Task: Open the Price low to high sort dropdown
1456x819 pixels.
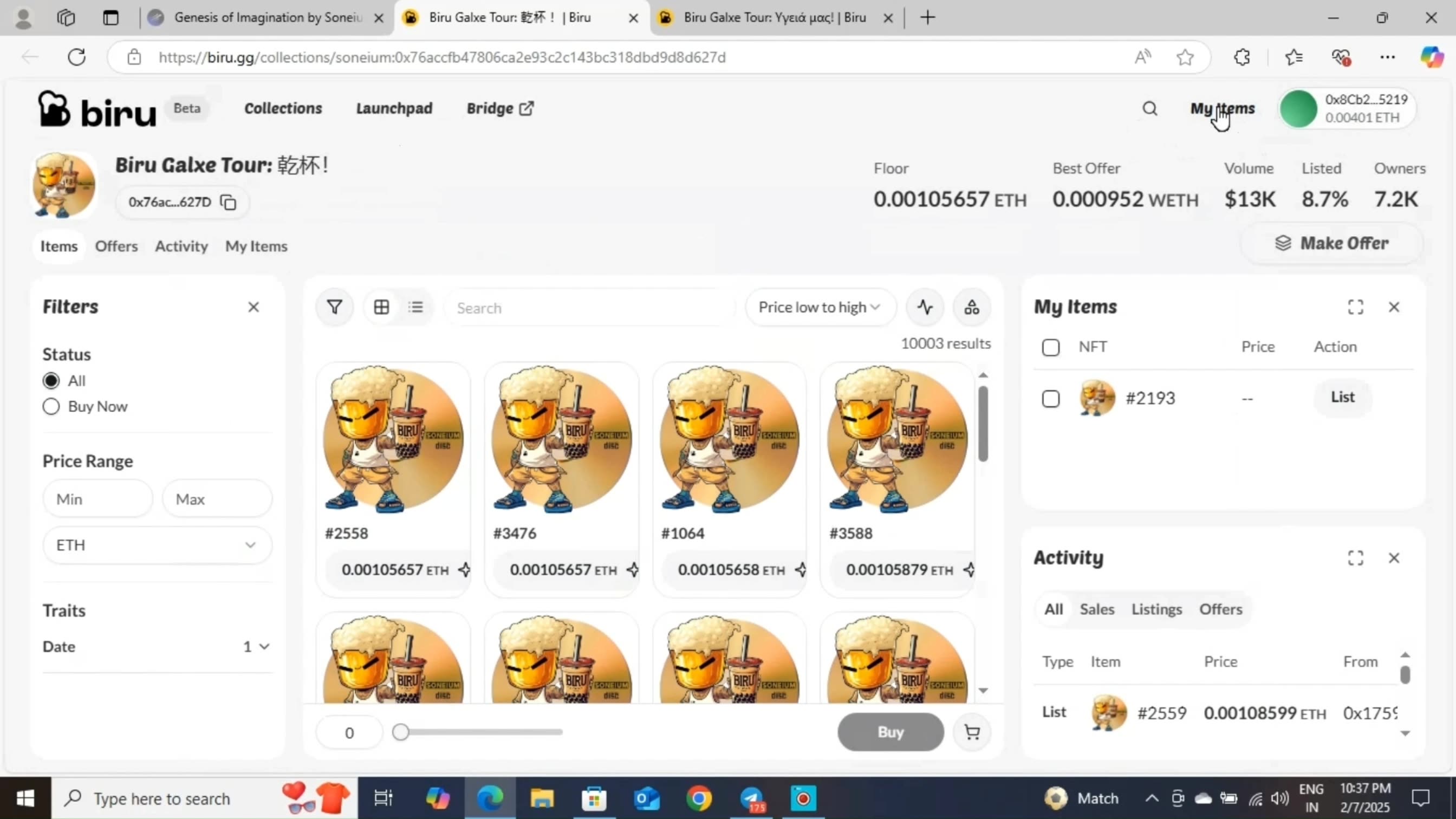Action: 819,307
